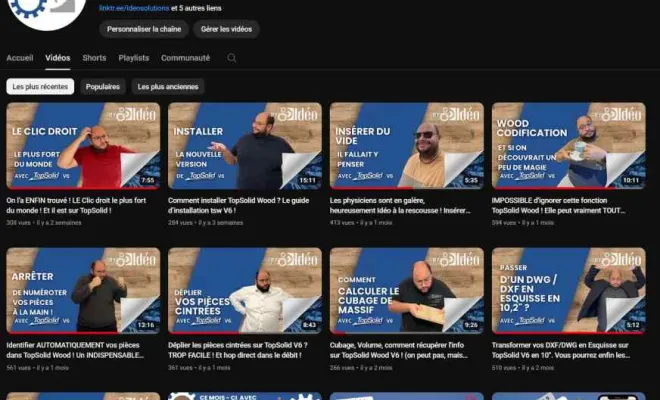The height and width of the screenshot is (400, 660).
Task: Click '510 vues • il y a 2 mois' text
Action: click(x=523, y=368)
